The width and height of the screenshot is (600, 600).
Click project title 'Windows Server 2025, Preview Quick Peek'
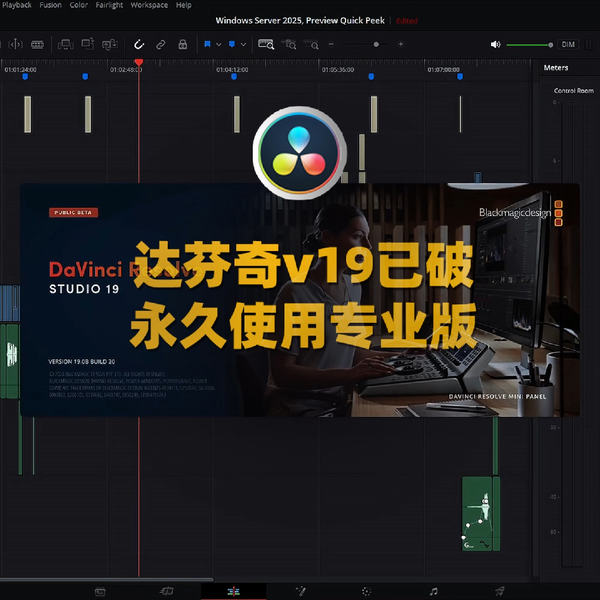300,21
